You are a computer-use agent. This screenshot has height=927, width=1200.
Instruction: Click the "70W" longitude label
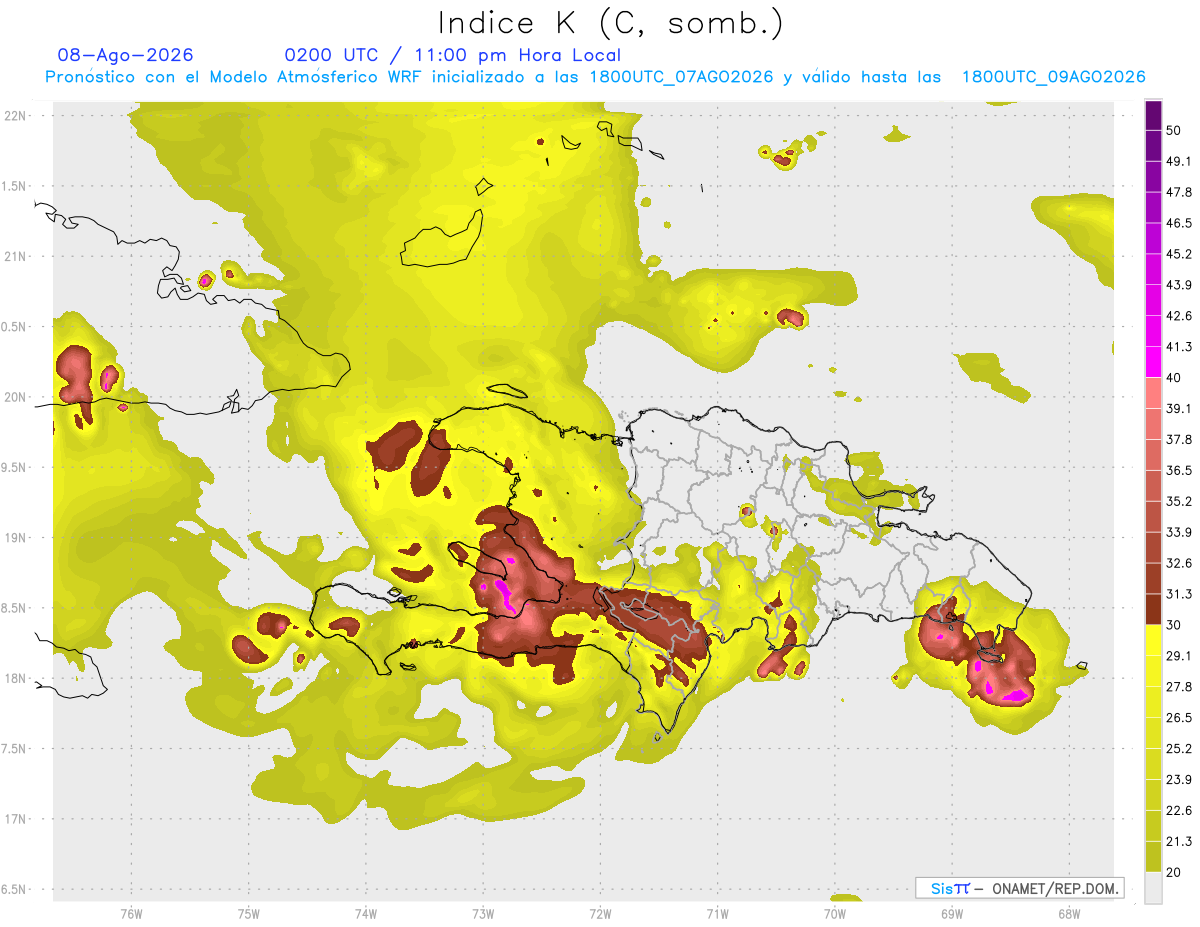[834, 913]
